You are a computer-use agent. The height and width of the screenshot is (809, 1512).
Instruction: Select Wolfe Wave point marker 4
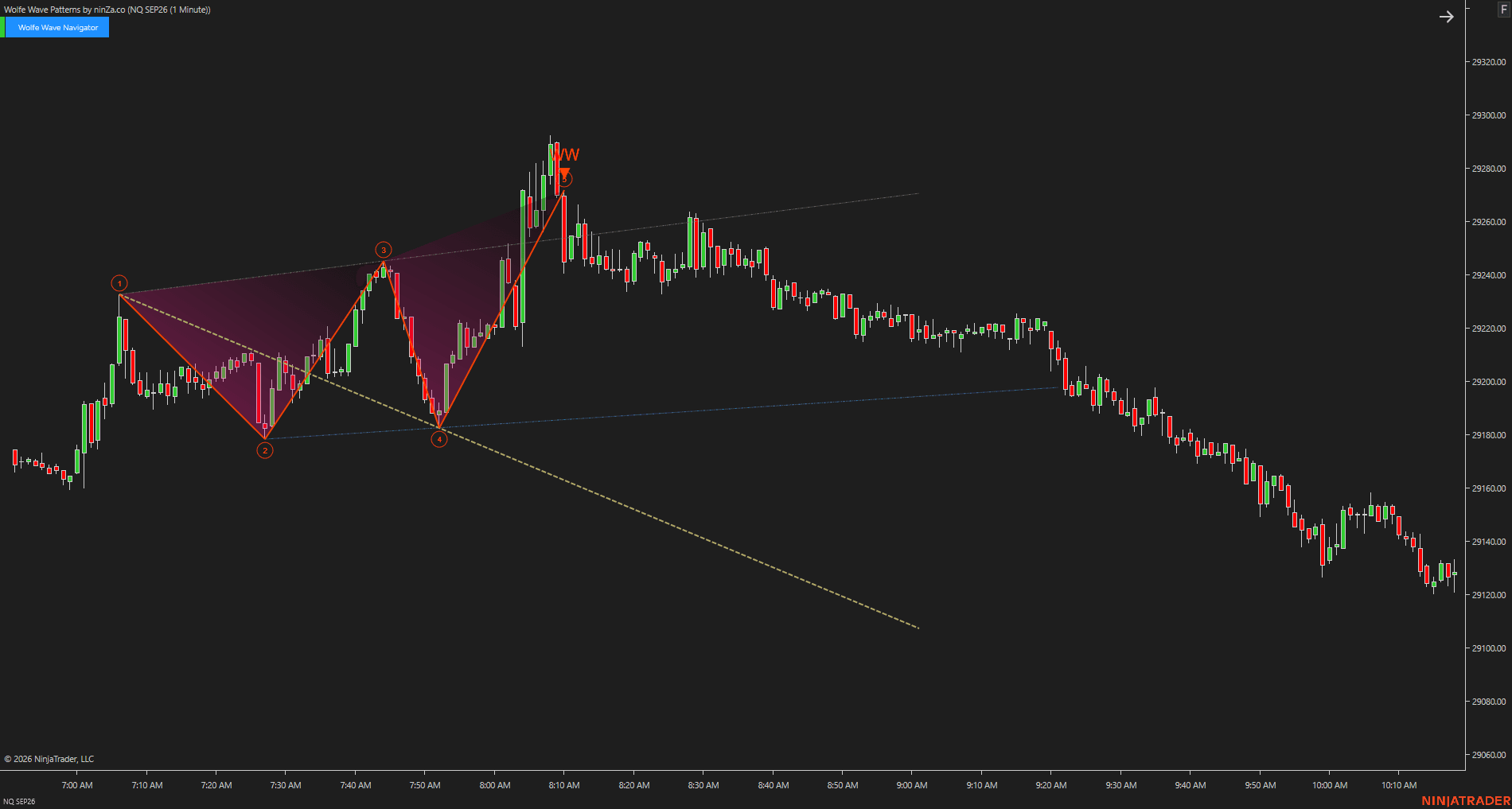[439, 439]
